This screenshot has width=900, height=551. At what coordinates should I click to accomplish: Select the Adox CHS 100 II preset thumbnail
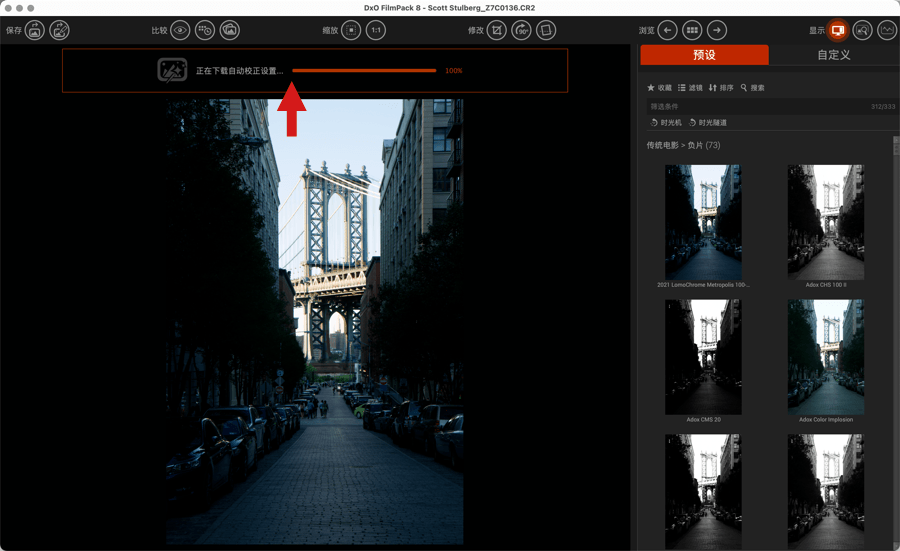click(825, 223)
